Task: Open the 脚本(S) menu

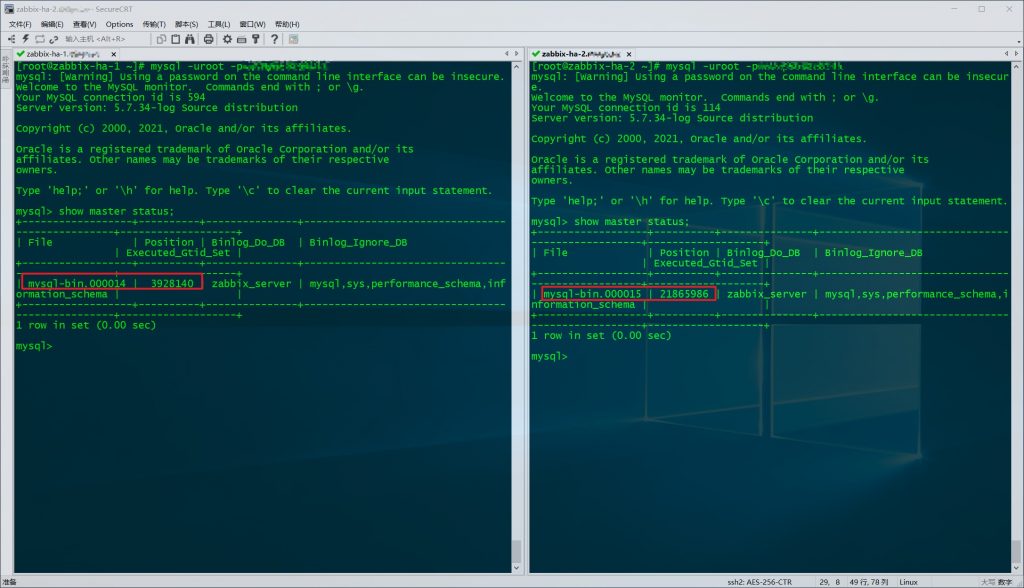Action: click(x=187, y=24)
